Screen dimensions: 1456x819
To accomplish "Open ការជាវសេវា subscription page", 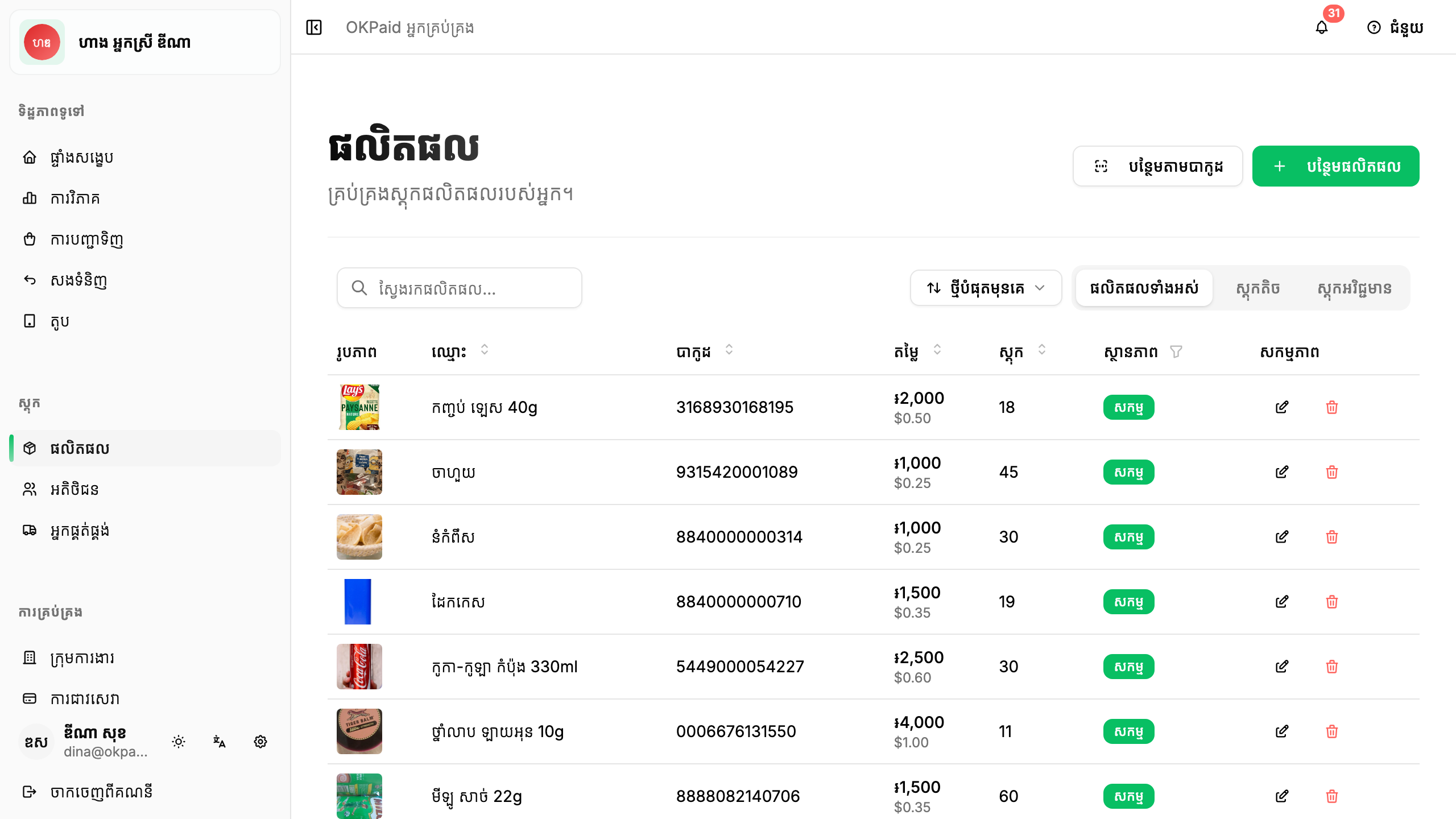I will 145,698.
